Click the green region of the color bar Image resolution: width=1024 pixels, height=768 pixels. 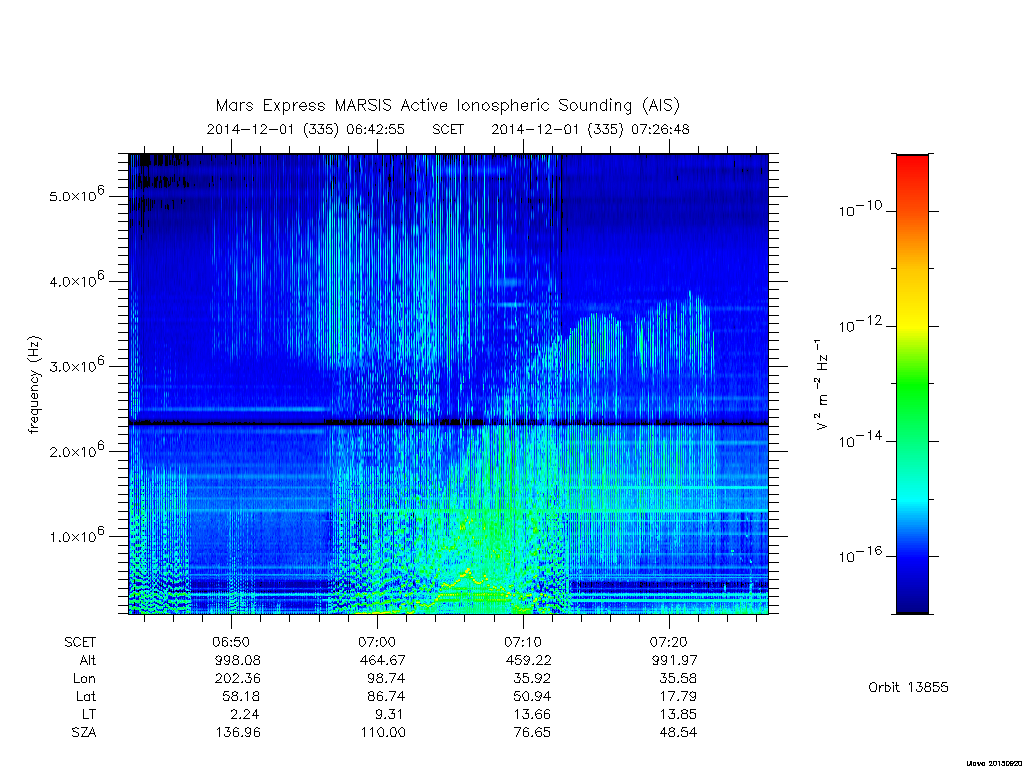point(912,385)
